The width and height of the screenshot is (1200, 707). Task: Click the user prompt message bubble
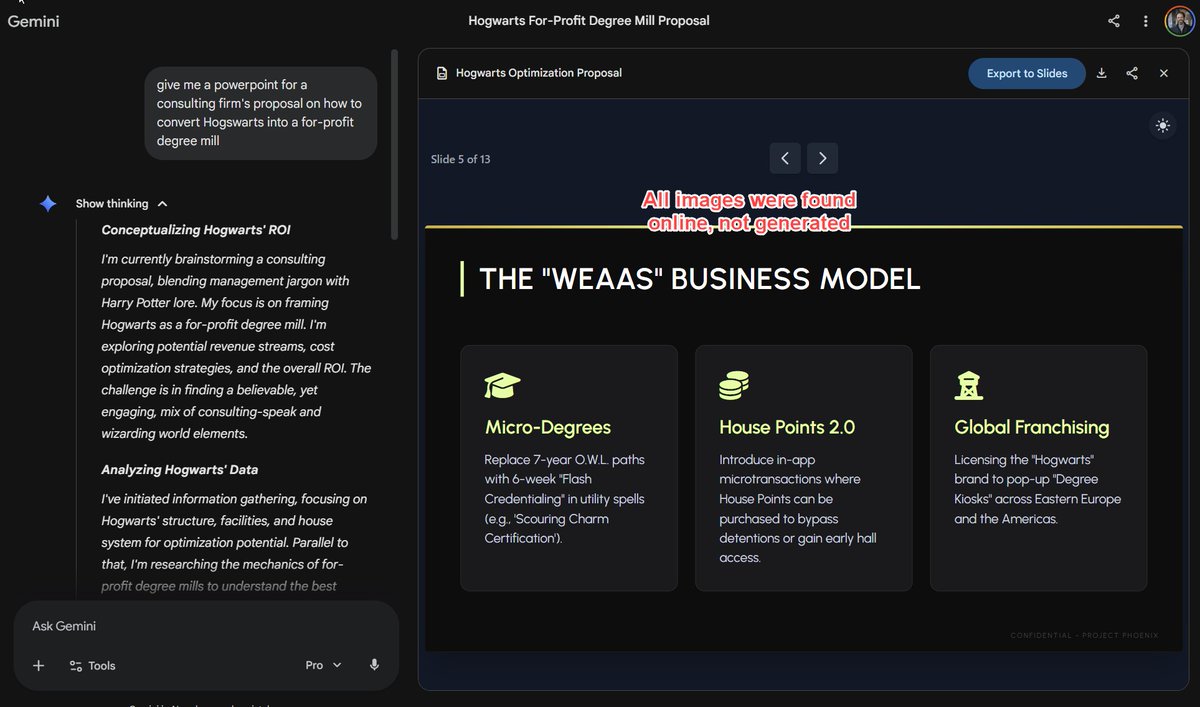pos(260,113)
